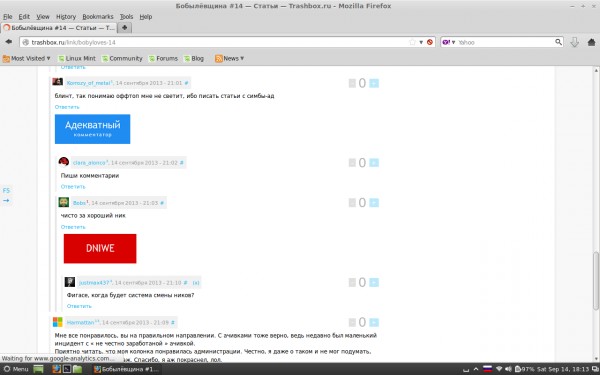Go back using the browser back arrow
The width and height of the screenshot is (600, 375).
click(8, 42)
